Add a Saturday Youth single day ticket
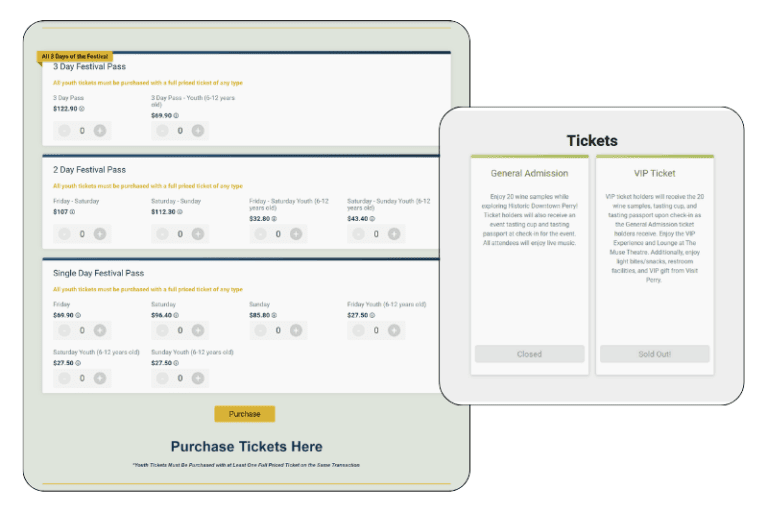768x512 pixels. point(100,378)
